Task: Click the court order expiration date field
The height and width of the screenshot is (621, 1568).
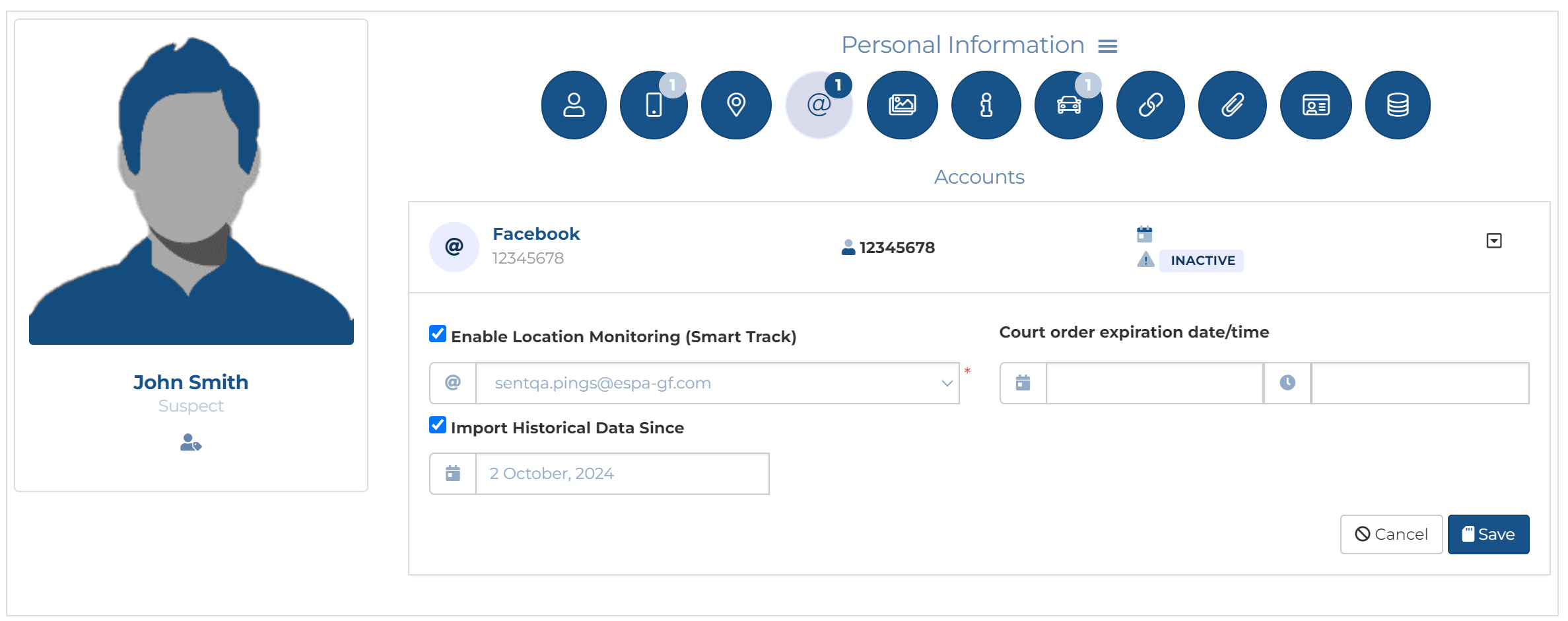Action: click(x=1154, y=383)
